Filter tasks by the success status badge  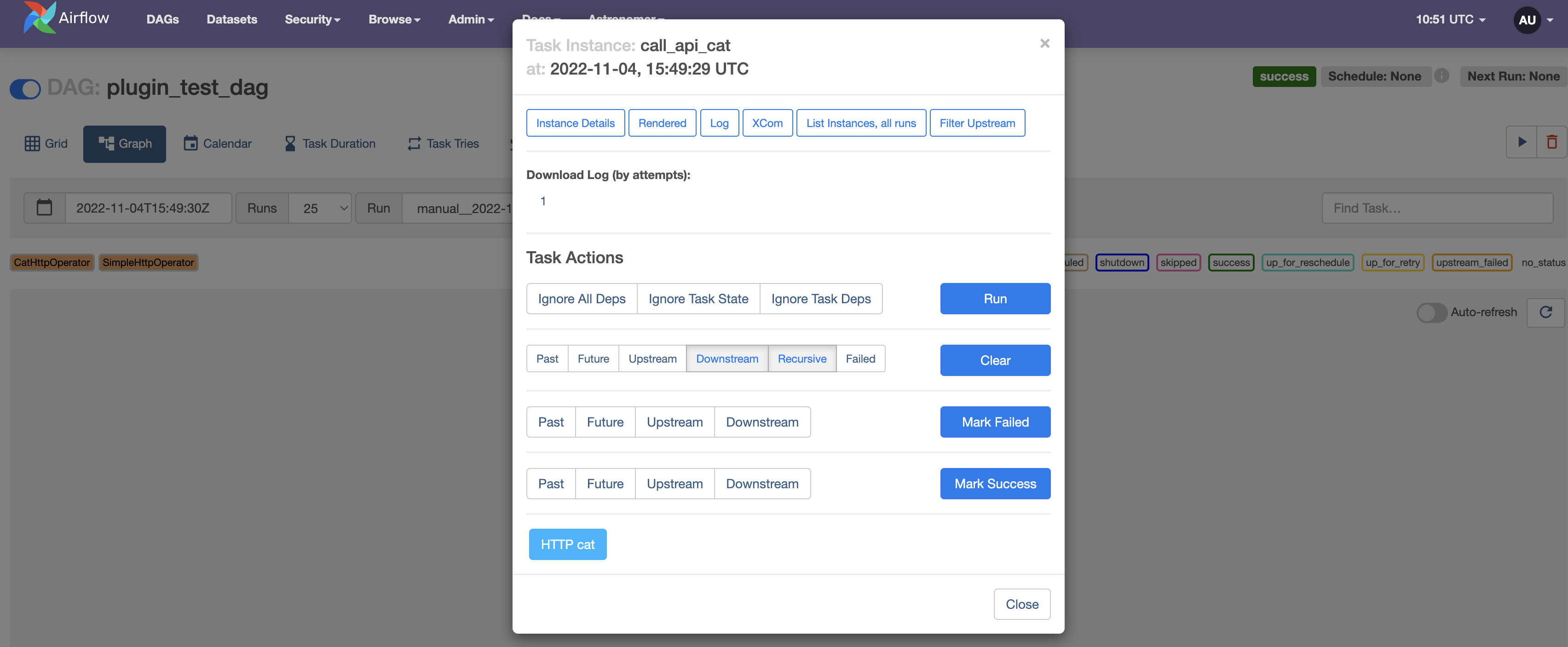point(1231,262)
